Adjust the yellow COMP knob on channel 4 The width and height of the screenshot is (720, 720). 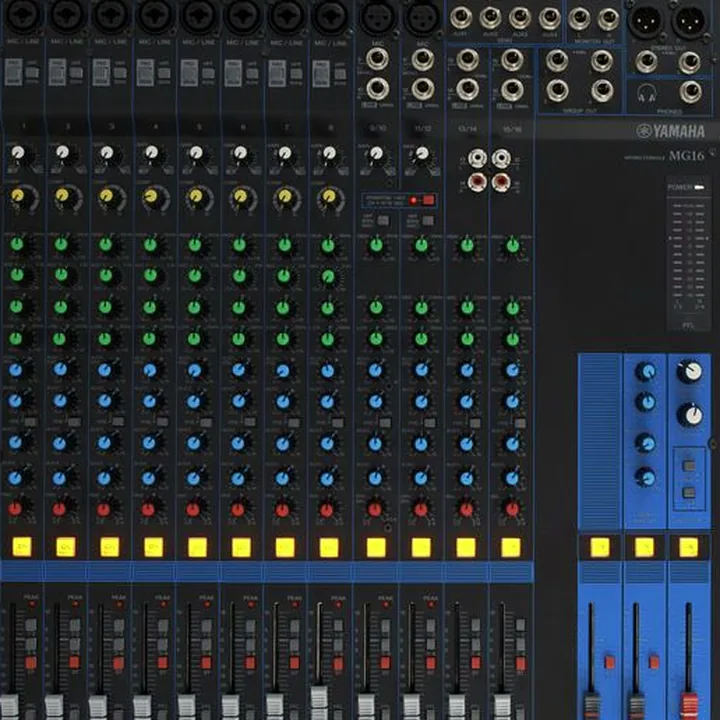tap(151, 197)
